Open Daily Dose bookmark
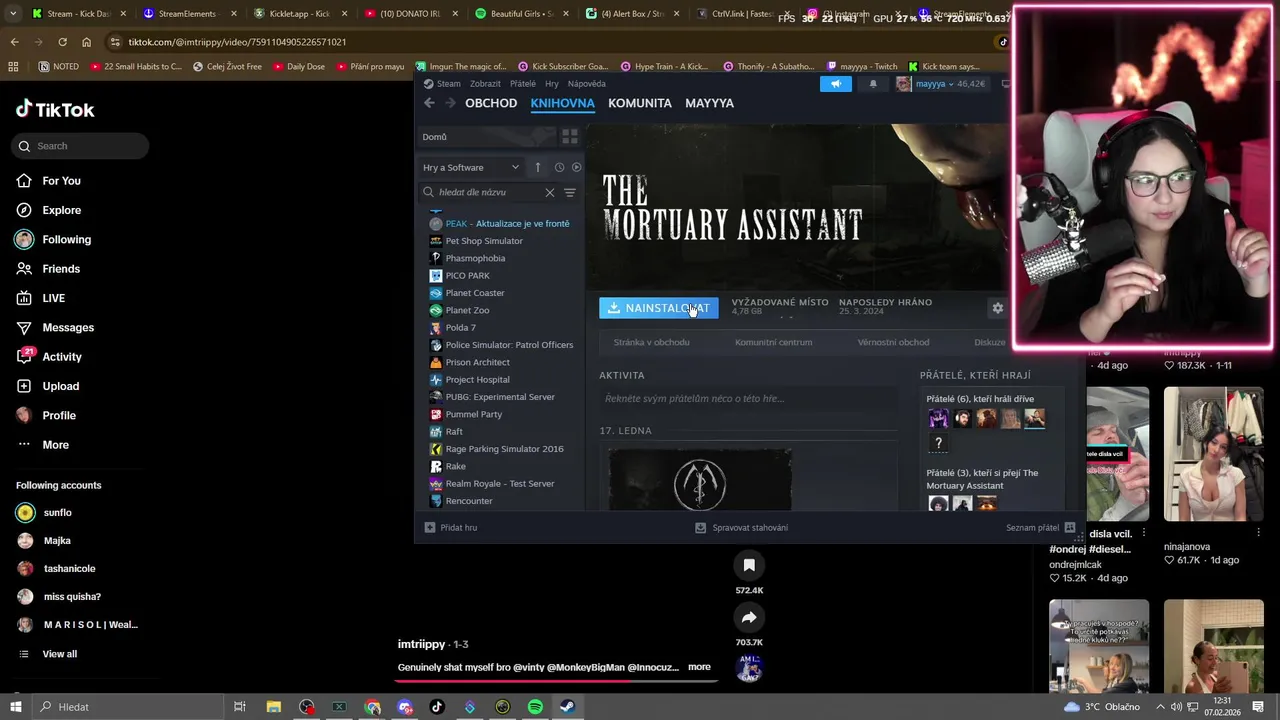The width and height of the screenshot is (1280, 720). tap(297, 66)
